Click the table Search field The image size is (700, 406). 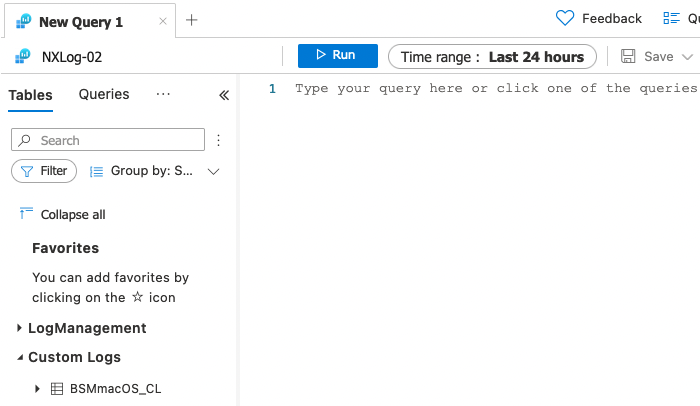pos(108,140)
